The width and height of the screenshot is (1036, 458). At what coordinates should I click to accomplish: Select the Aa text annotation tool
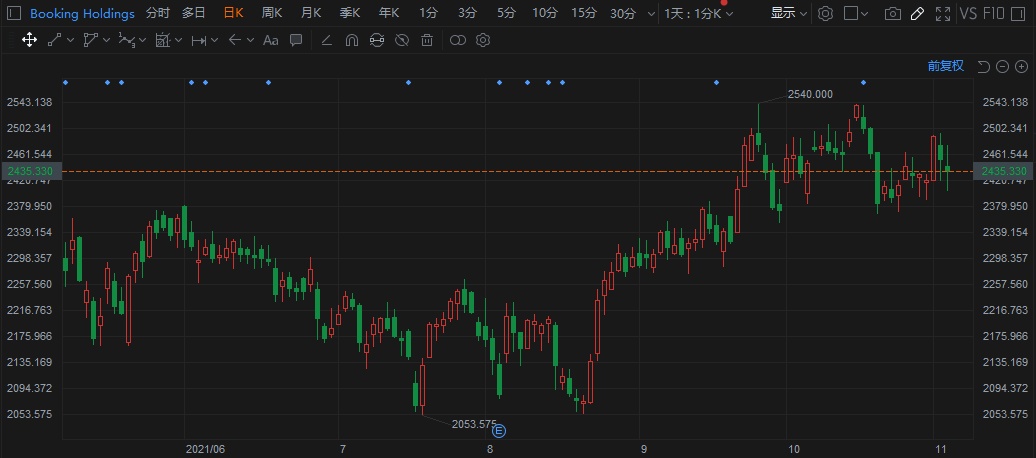(270, 40)
